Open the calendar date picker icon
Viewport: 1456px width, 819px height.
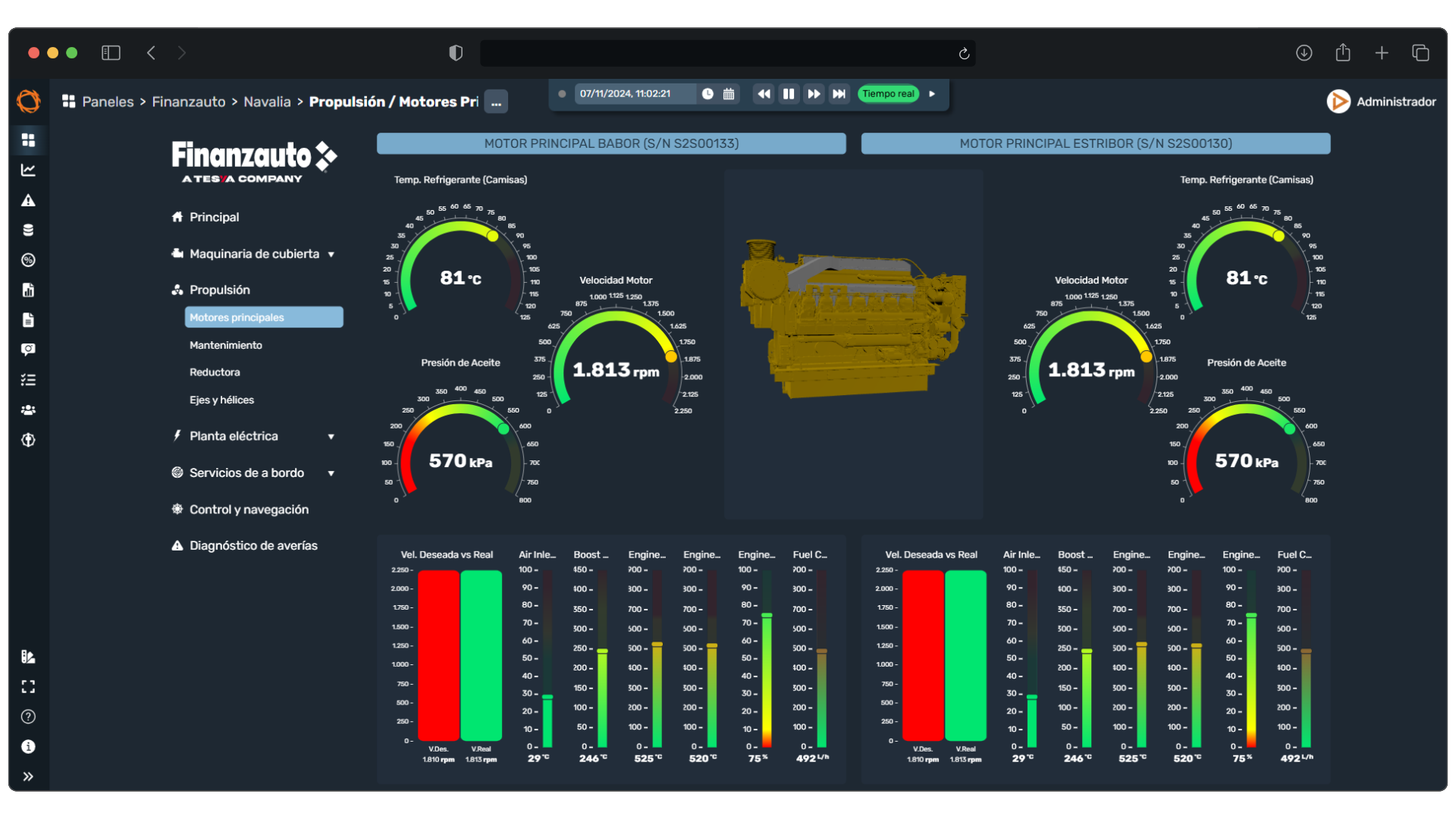pyautogui.click(x=729, y=94)
